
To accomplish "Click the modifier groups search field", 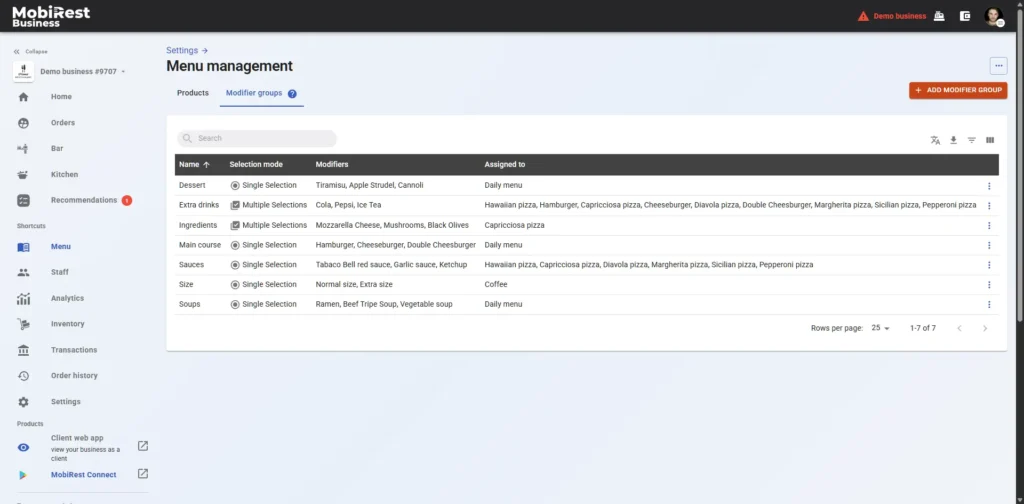I will coord(257,139).
